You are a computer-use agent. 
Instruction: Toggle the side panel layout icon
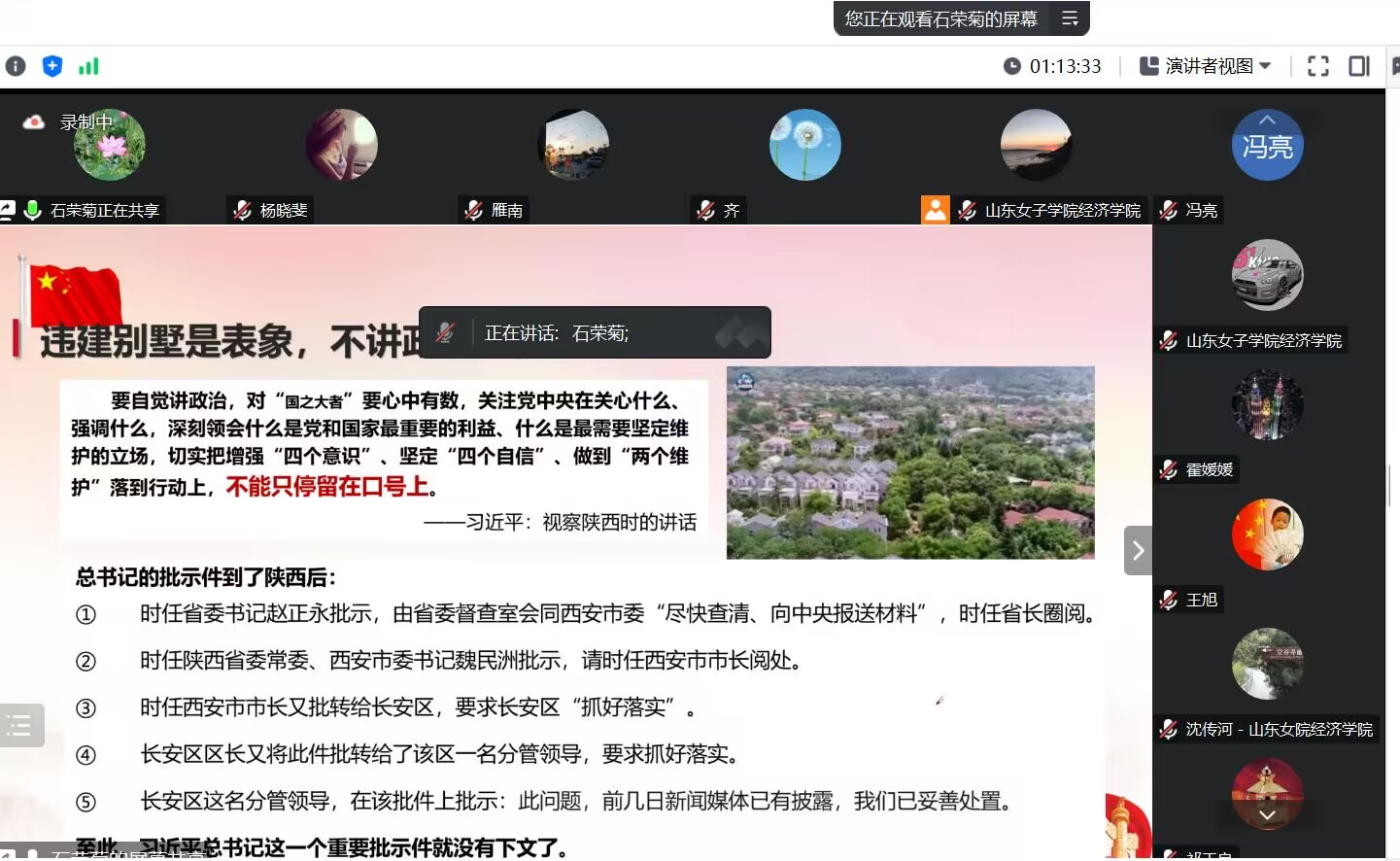coord(1359,66)
